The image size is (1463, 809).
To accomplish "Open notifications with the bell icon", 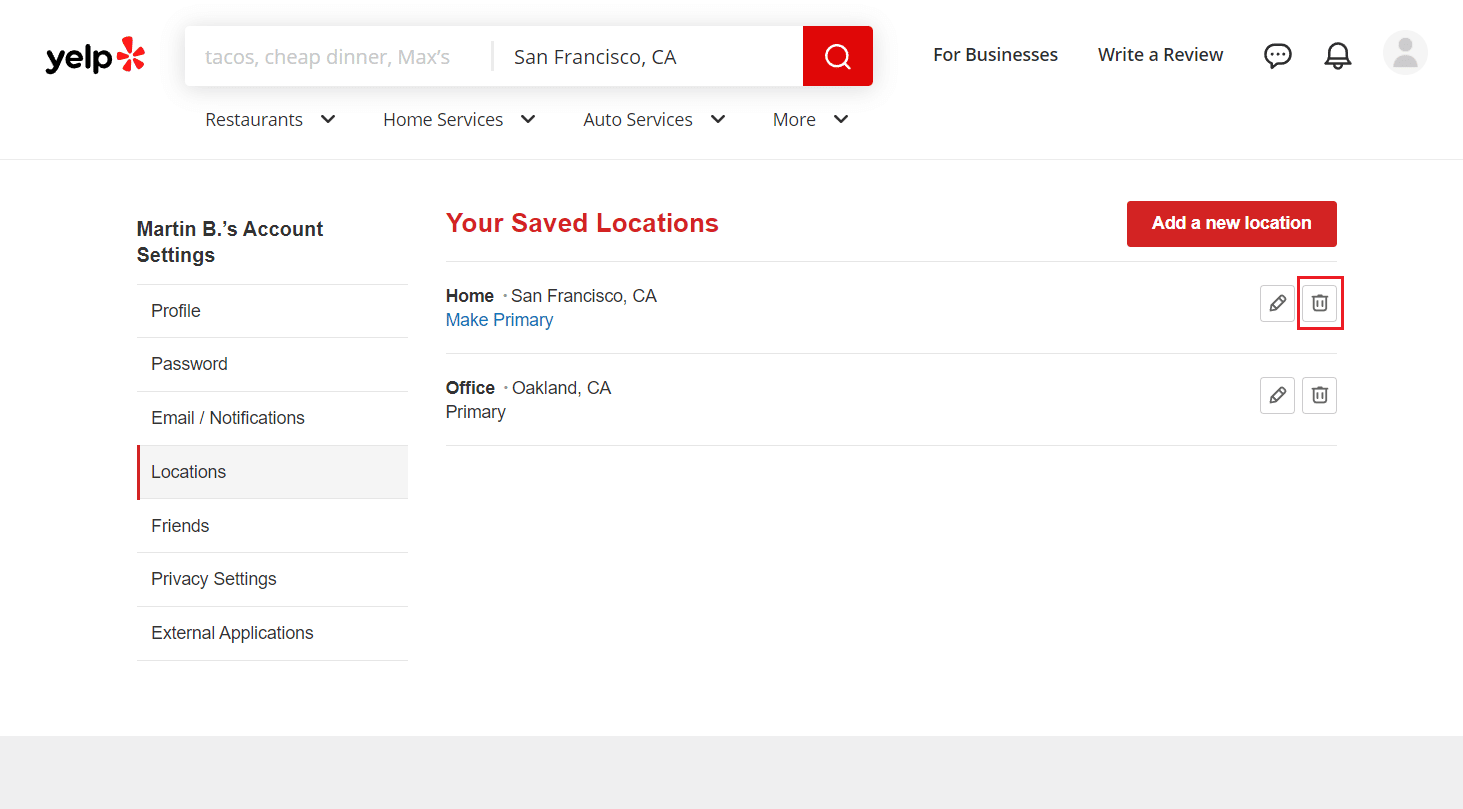I will (x=1338, y=55).
